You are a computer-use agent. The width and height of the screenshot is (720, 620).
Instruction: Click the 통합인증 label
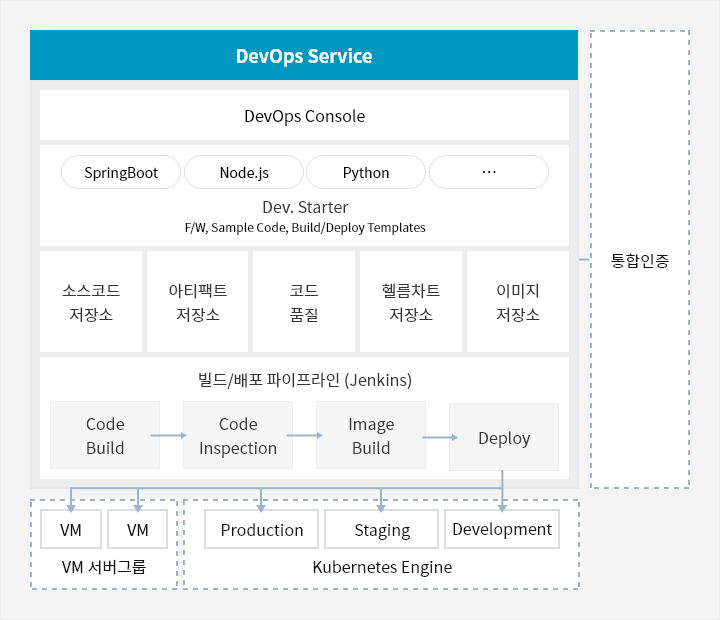click(640, 260)
